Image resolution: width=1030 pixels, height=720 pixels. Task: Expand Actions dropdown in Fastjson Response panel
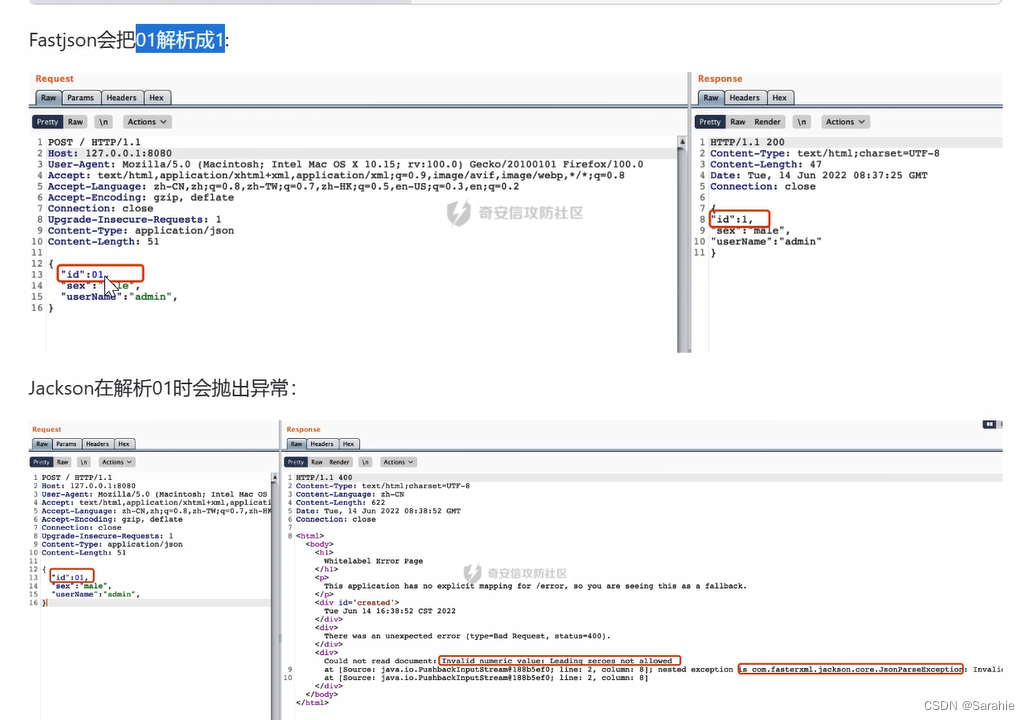click(x=845, y=122)
